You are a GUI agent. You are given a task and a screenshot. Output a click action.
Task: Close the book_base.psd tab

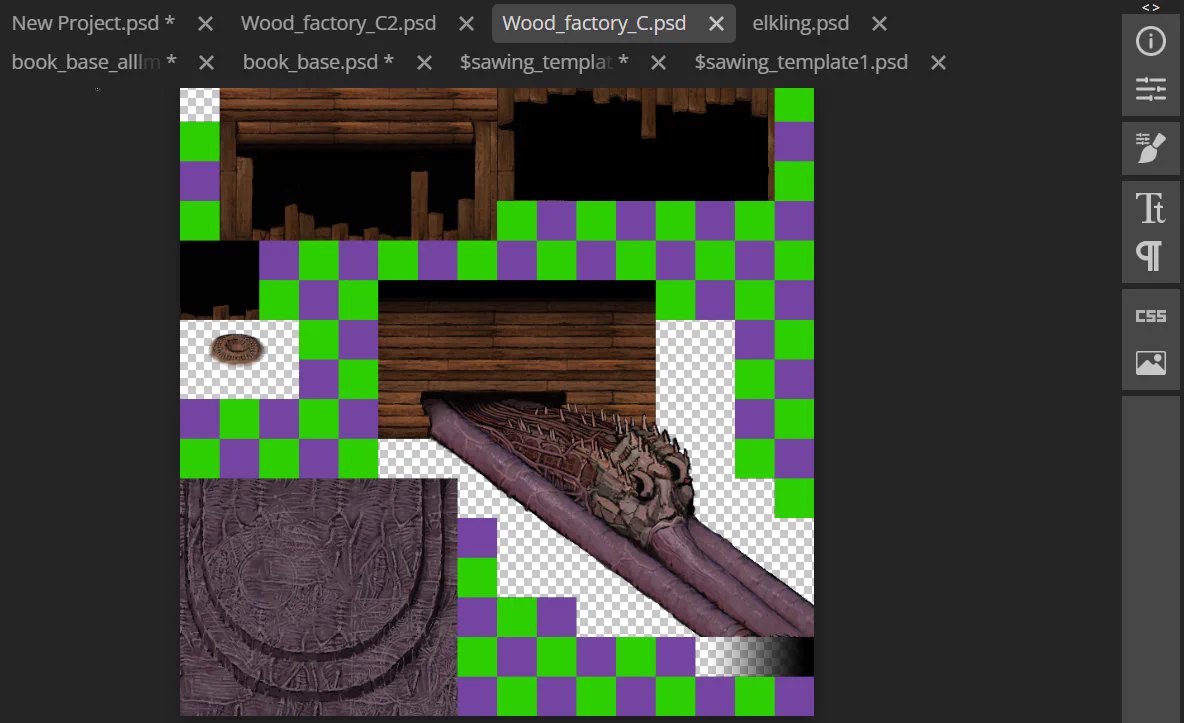click(x=424, y=63)
